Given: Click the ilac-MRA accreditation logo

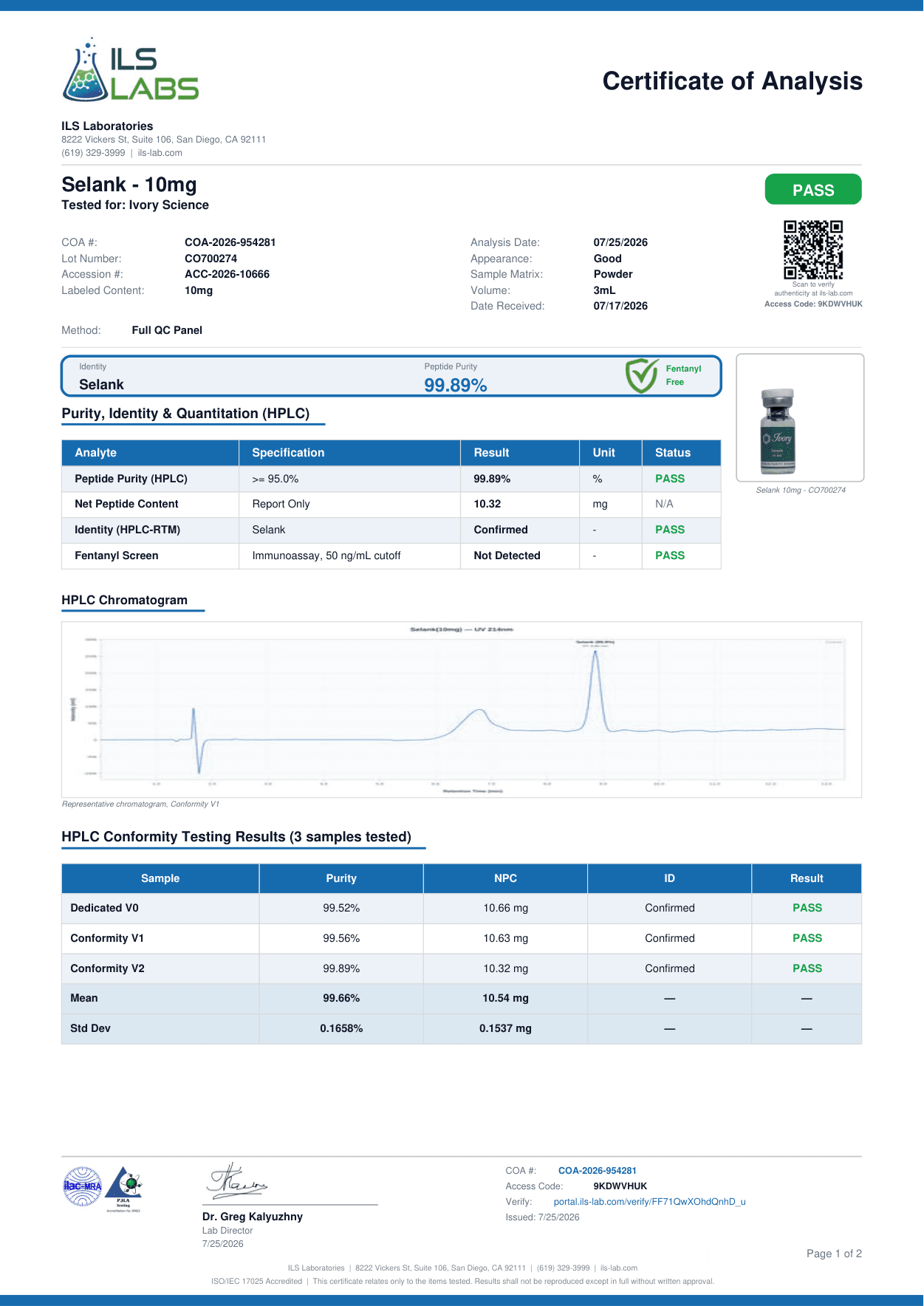Looking at the screenshot, I should (x=83, y=1186).
